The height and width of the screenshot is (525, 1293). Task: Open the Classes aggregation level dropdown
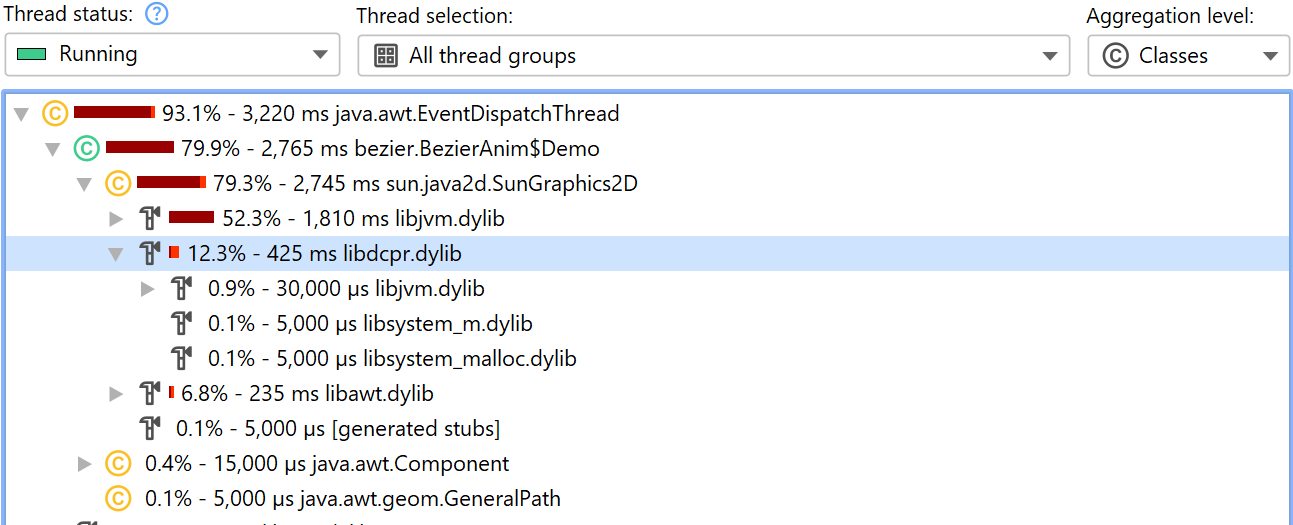[1187, 56]
